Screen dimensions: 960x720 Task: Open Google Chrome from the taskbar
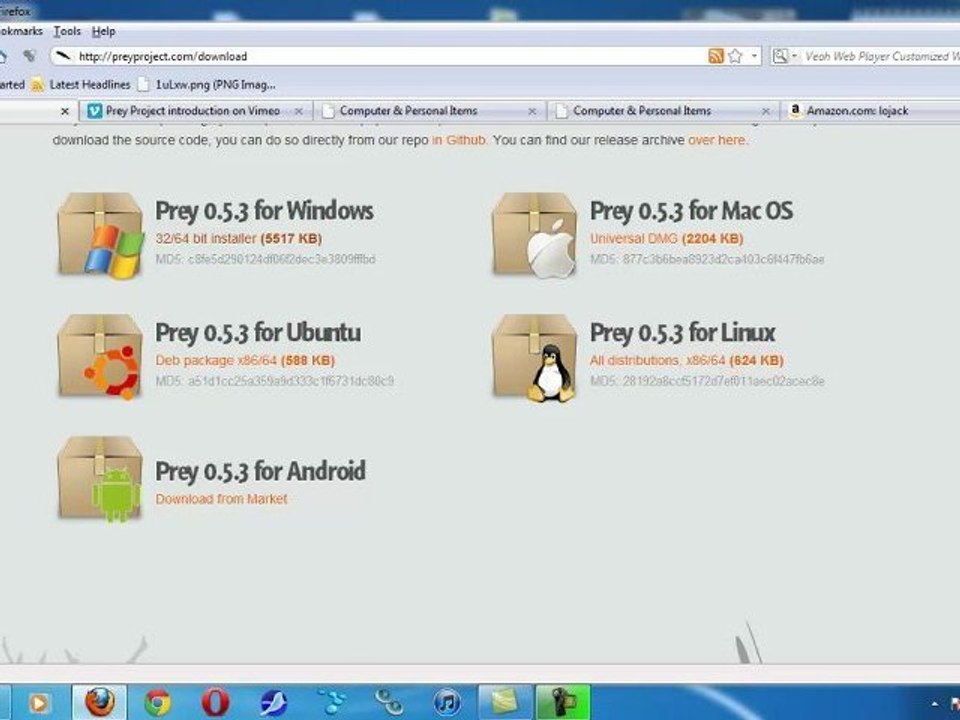pos(158,702)
